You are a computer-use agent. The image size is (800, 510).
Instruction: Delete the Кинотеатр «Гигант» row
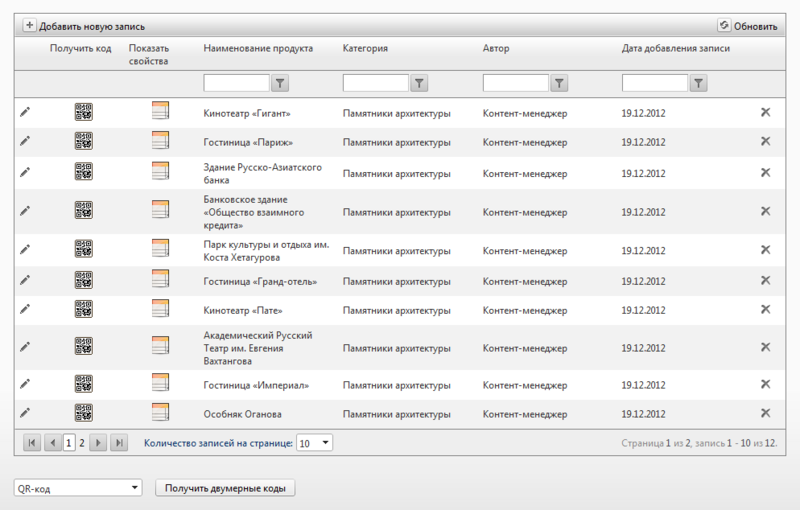[765, 112]
